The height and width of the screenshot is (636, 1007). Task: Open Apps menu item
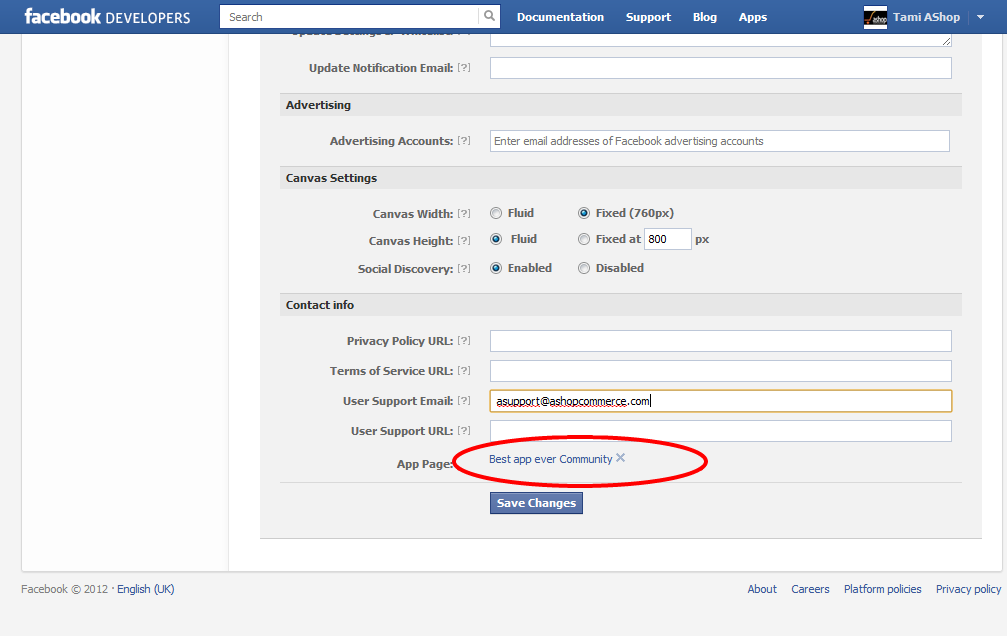(x=753, y=17)
